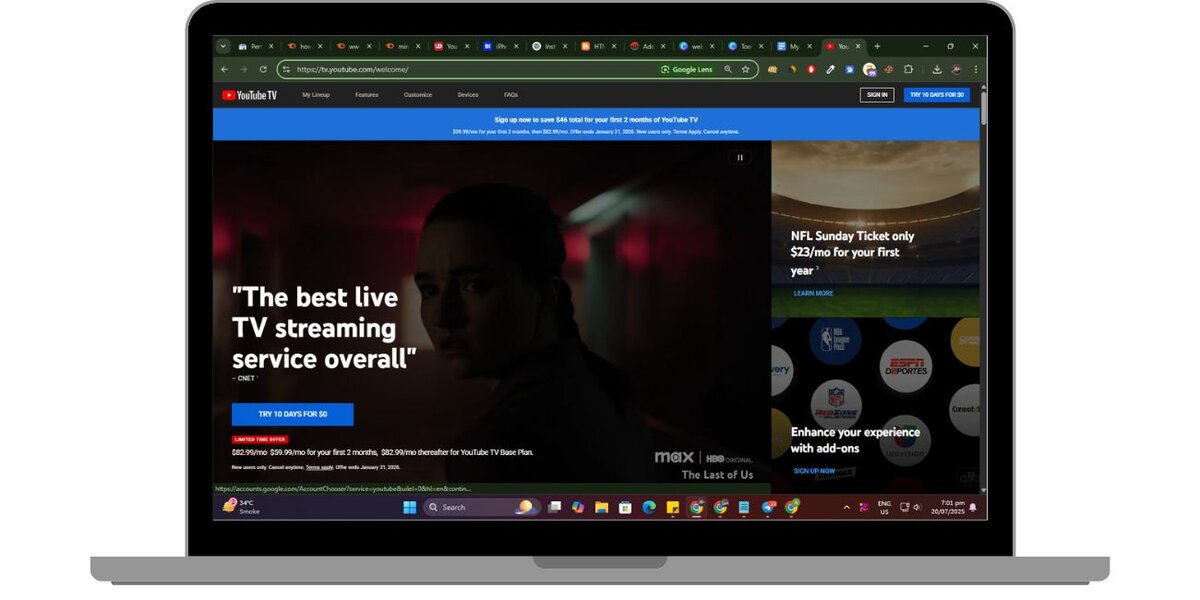Open Chrome three-dot menu

(975, 70)
